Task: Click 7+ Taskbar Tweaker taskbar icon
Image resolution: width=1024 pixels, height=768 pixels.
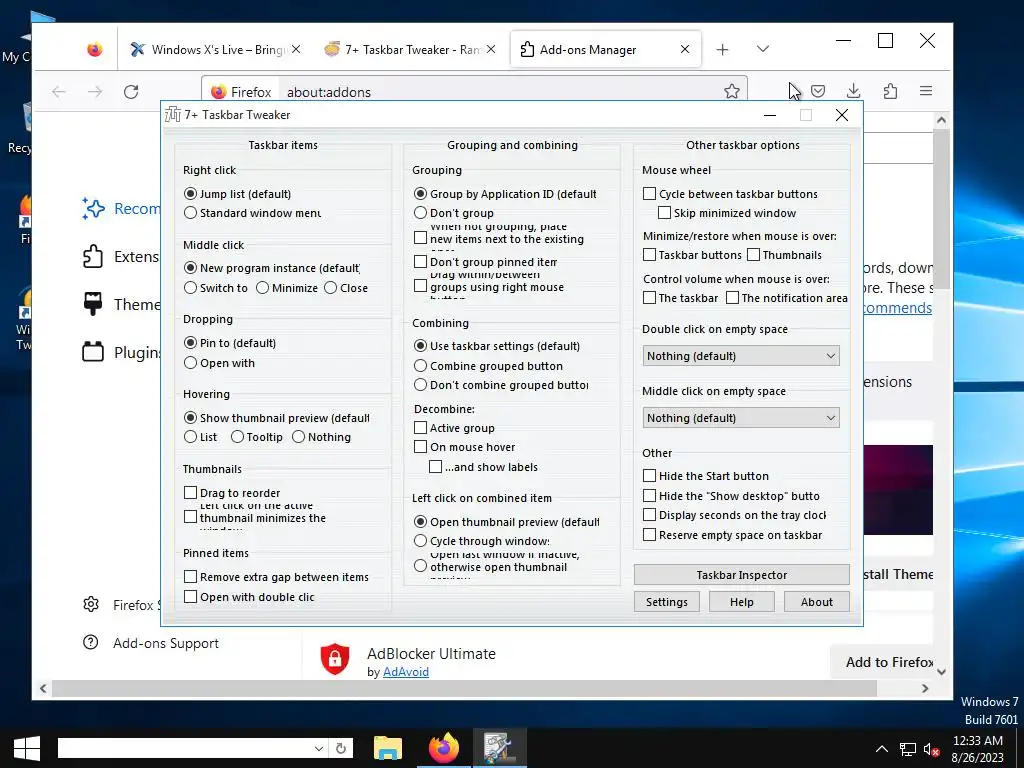Action: tap(500, 748)
